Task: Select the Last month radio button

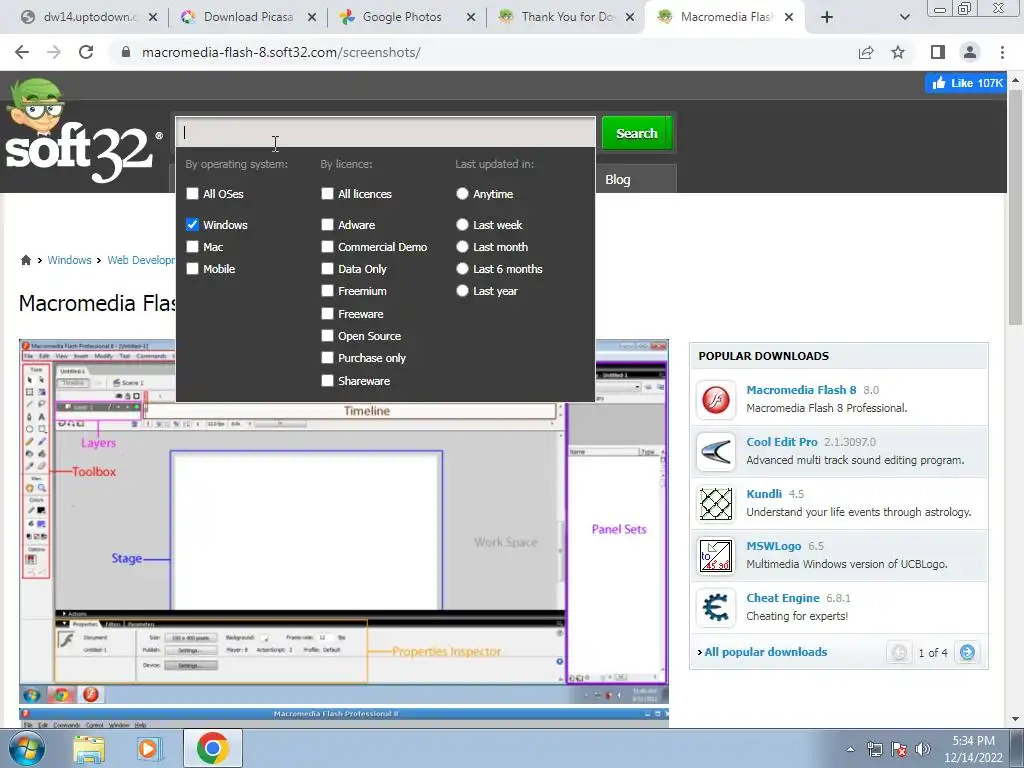Action: (x=462, y=247)
